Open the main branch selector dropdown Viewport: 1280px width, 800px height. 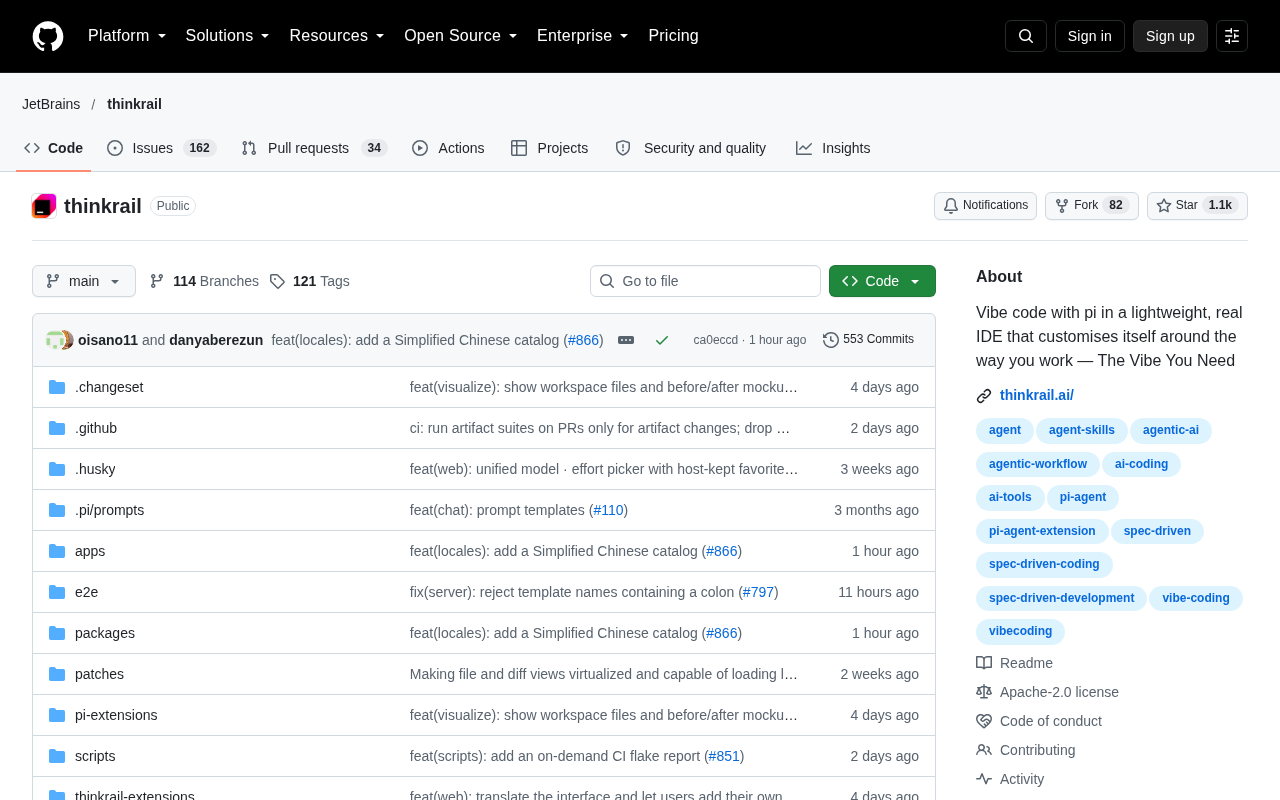[x=84, y=281]
